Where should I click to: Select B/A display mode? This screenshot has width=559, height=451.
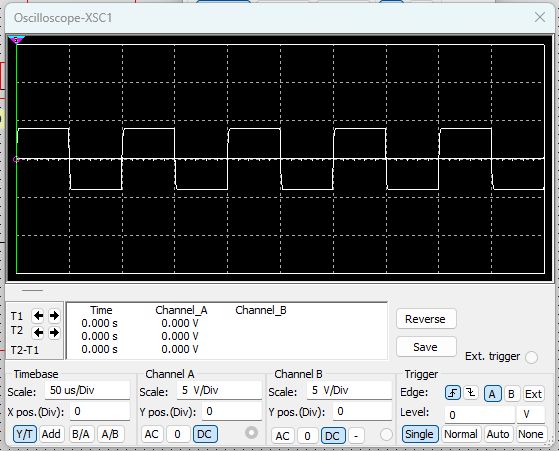point(82,434)
